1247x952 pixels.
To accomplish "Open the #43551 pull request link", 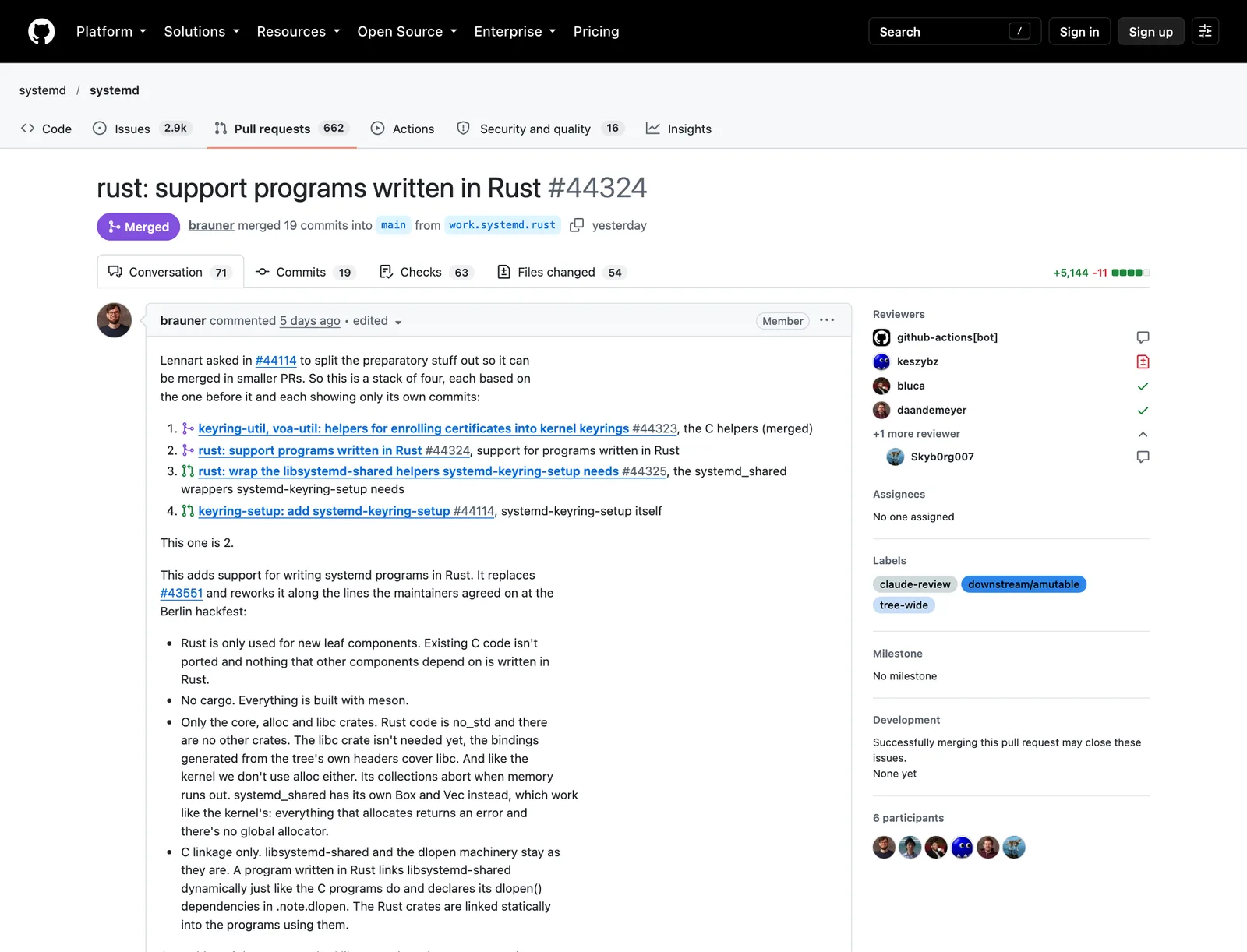I will point(182,593).
